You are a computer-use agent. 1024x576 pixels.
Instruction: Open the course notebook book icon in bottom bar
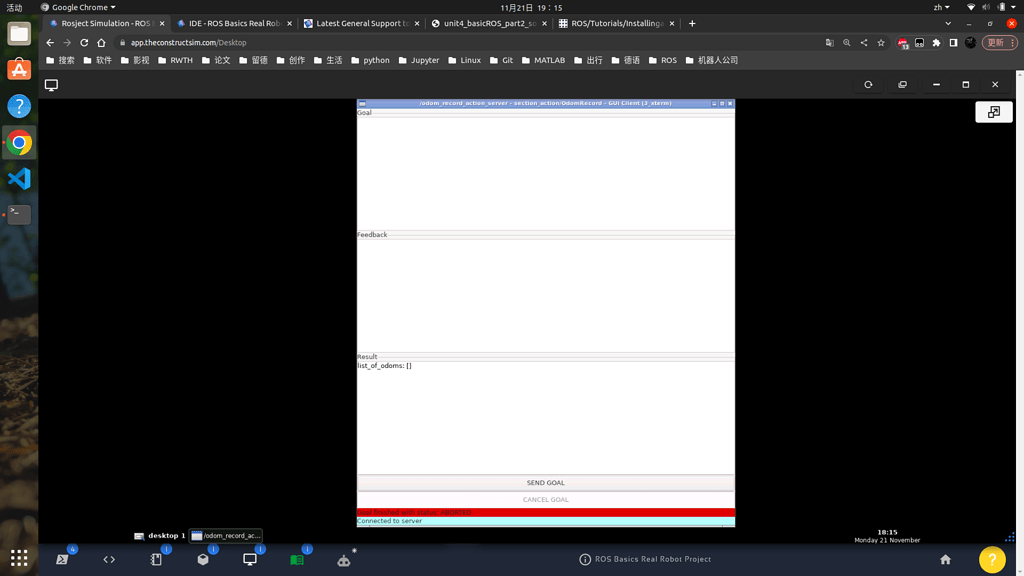coord(296,559)
